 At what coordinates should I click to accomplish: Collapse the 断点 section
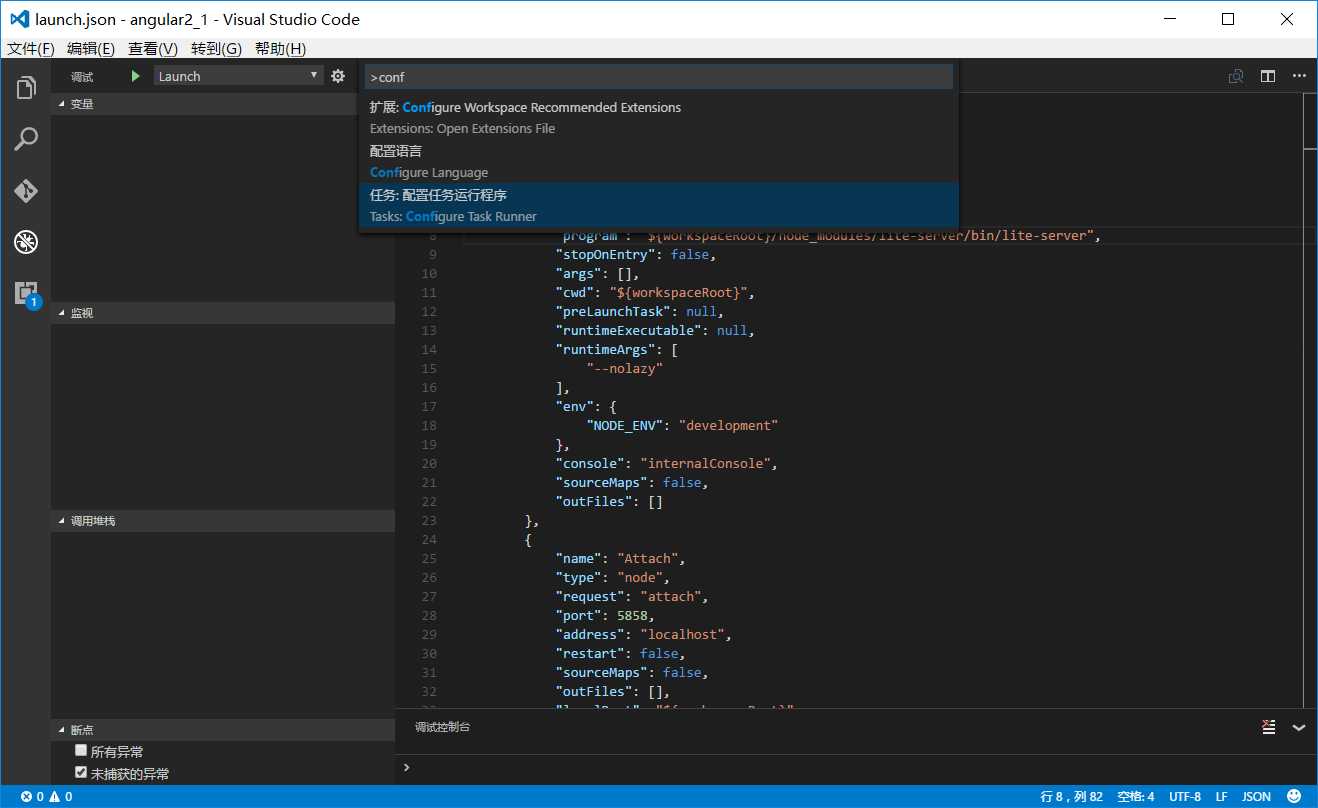pyautogui.click(x=223, y=730)
